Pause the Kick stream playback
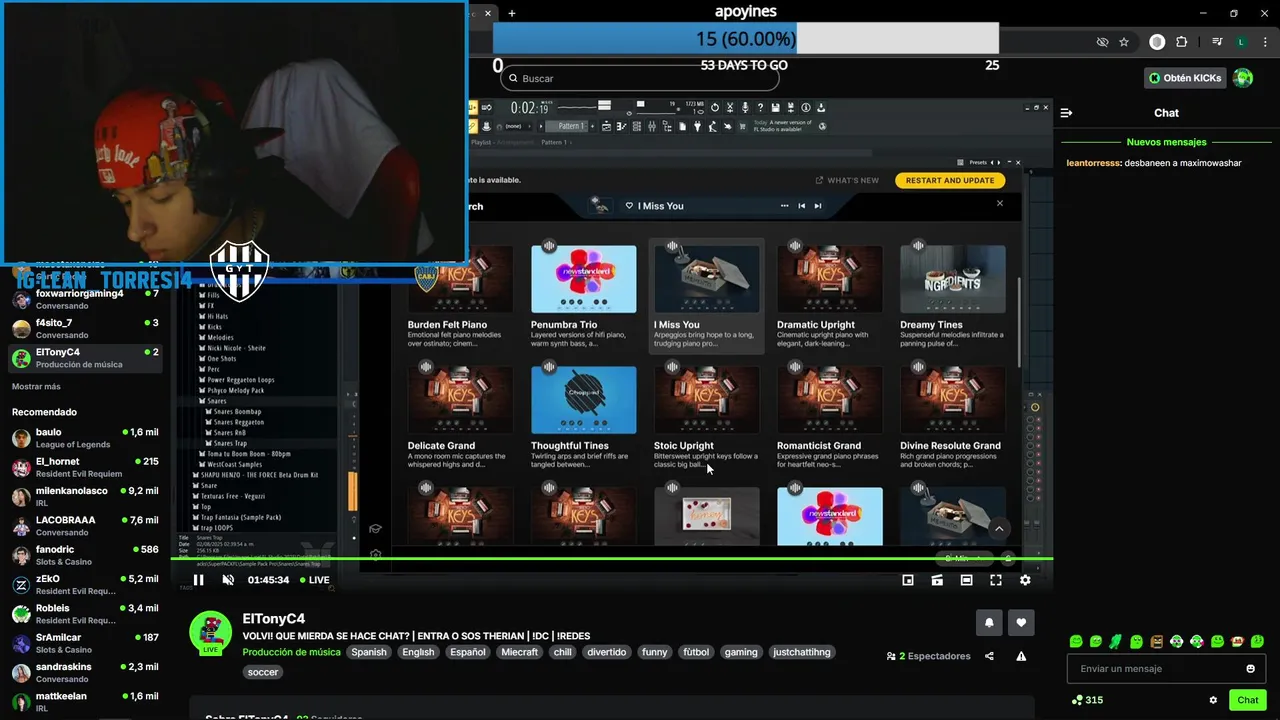 pos(198,580)
